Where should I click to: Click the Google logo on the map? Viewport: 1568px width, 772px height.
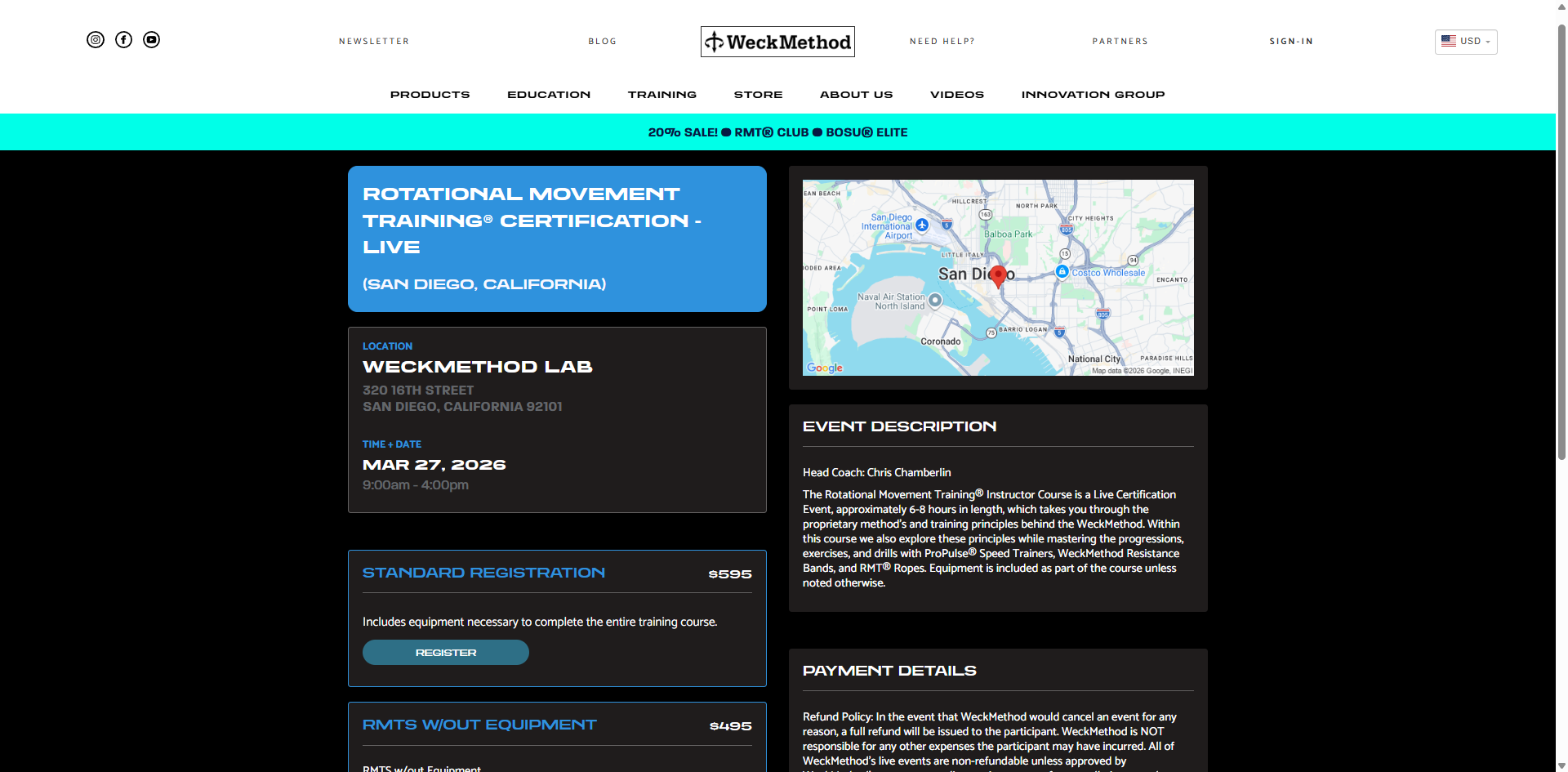[x=825, y=368]
